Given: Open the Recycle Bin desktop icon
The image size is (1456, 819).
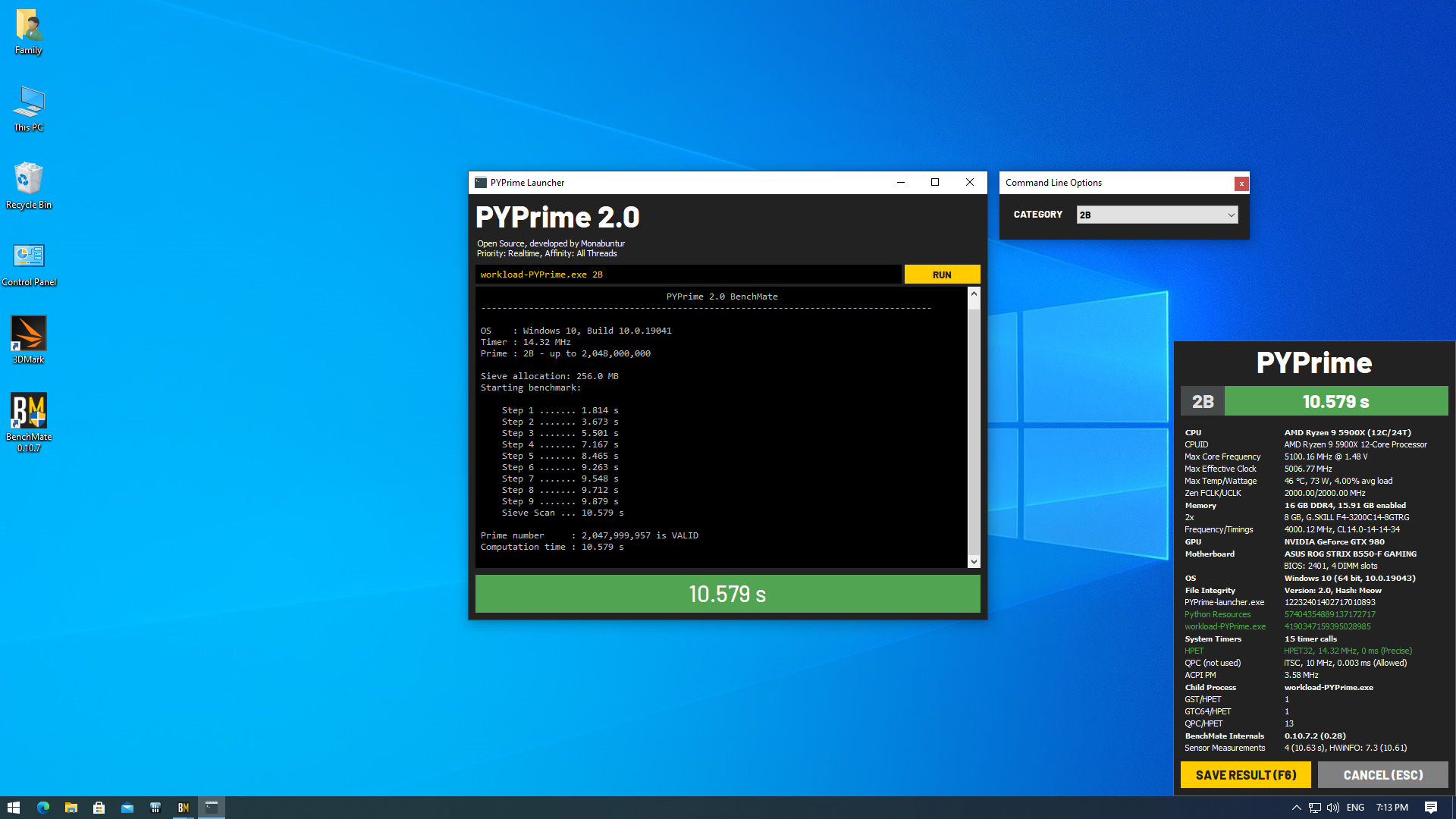Looking at the screenshot, I should point(29,187).
